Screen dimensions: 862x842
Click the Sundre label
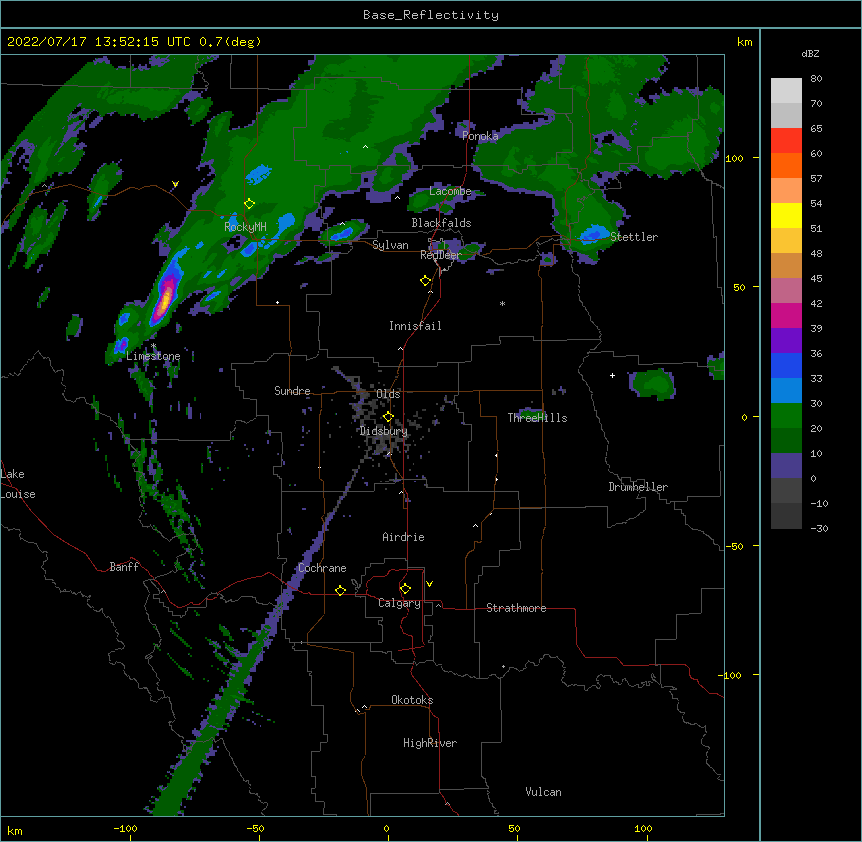[x=292, y=391]
